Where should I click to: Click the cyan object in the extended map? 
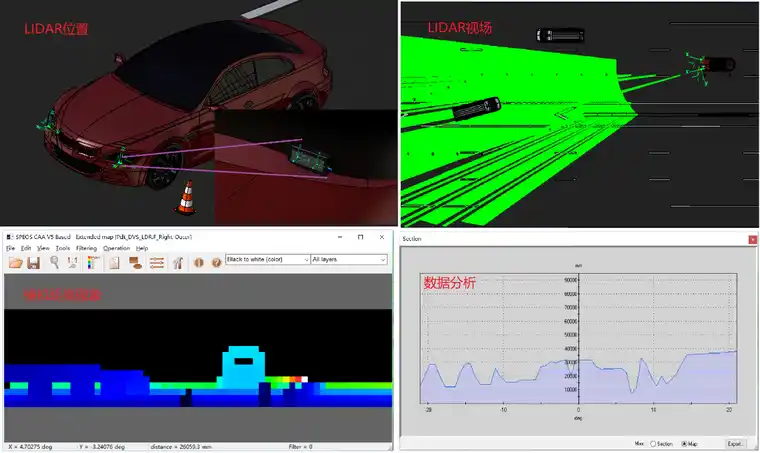coord(240,368)
